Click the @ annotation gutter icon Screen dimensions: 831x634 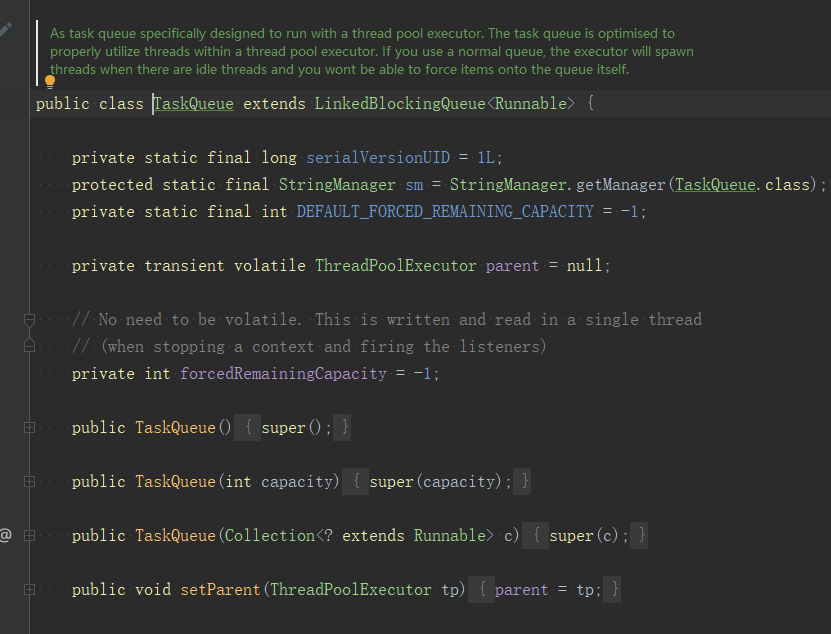5,535
